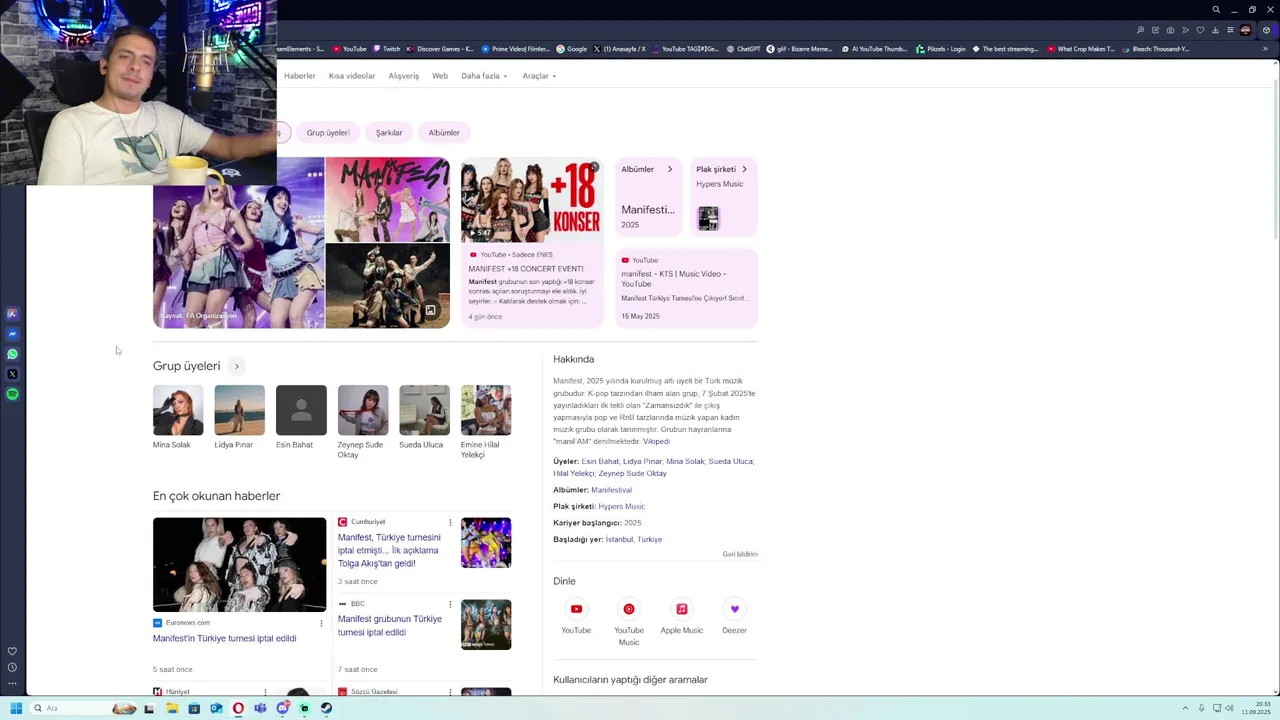This screenshot has height=720, width=1280.
Task: Open Sueda Uluca member card
Action: click(424, 417)
